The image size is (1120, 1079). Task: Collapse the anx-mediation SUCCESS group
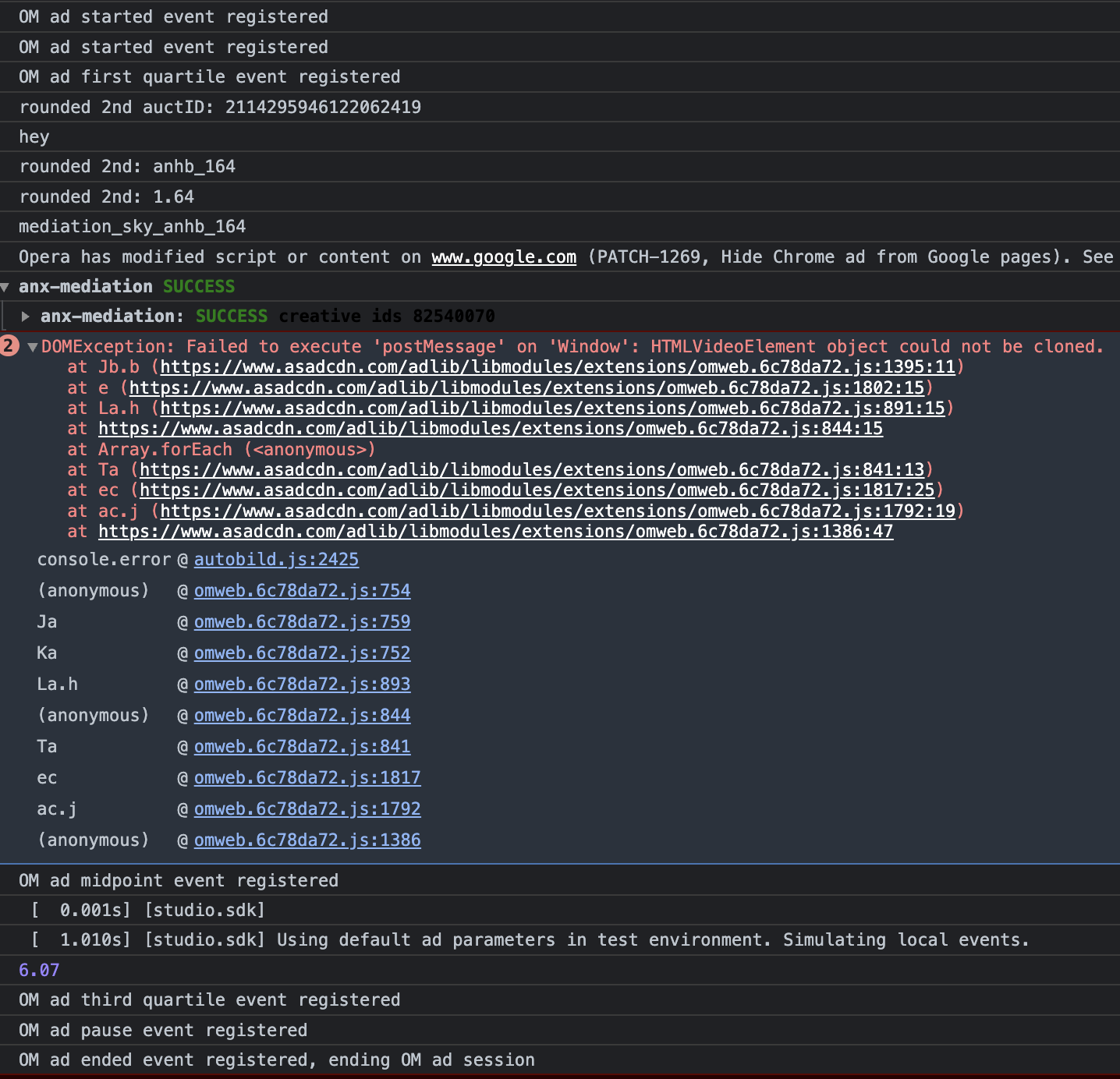click(8, 286)
